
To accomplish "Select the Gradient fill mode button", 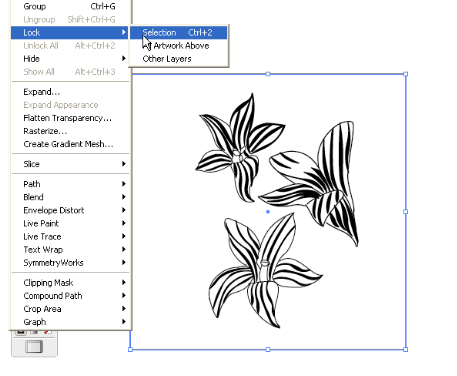I will coord(34,332).
